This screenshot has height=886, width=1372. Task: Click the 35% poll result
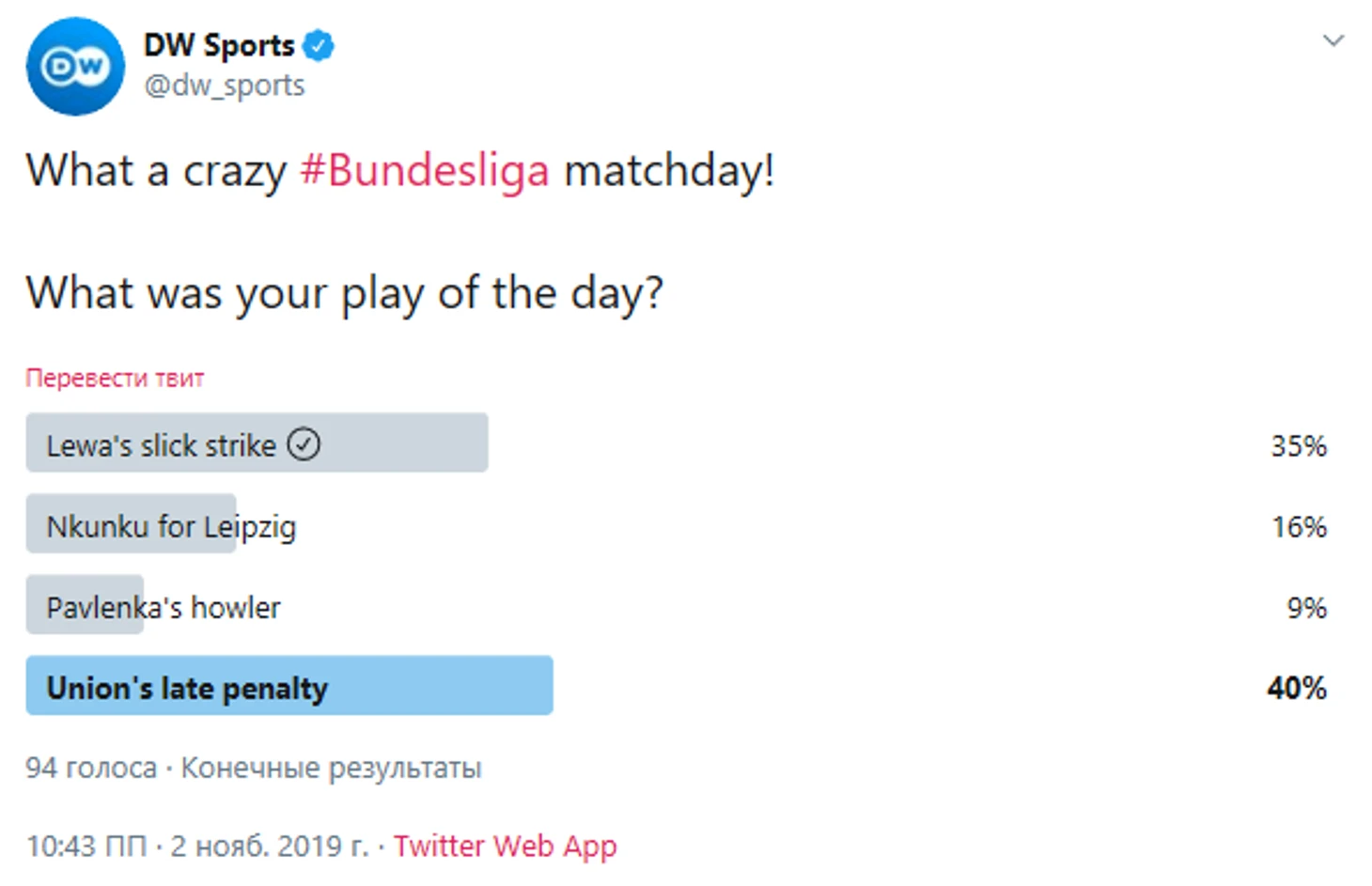1298,445
